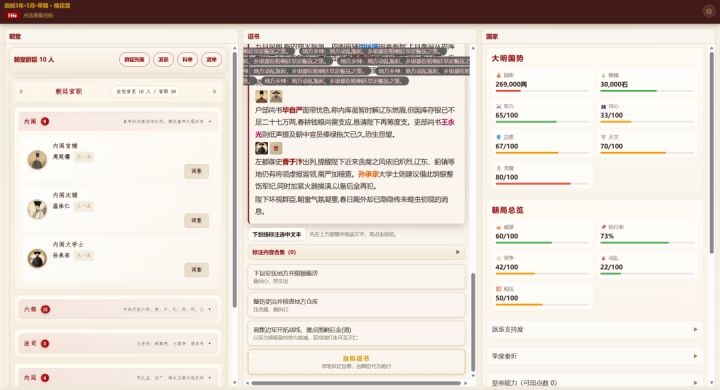The image size is (720, 390).
Task: Click the disaster icon above 70/100
Action: pyautogui.click(x=603, y=137)
